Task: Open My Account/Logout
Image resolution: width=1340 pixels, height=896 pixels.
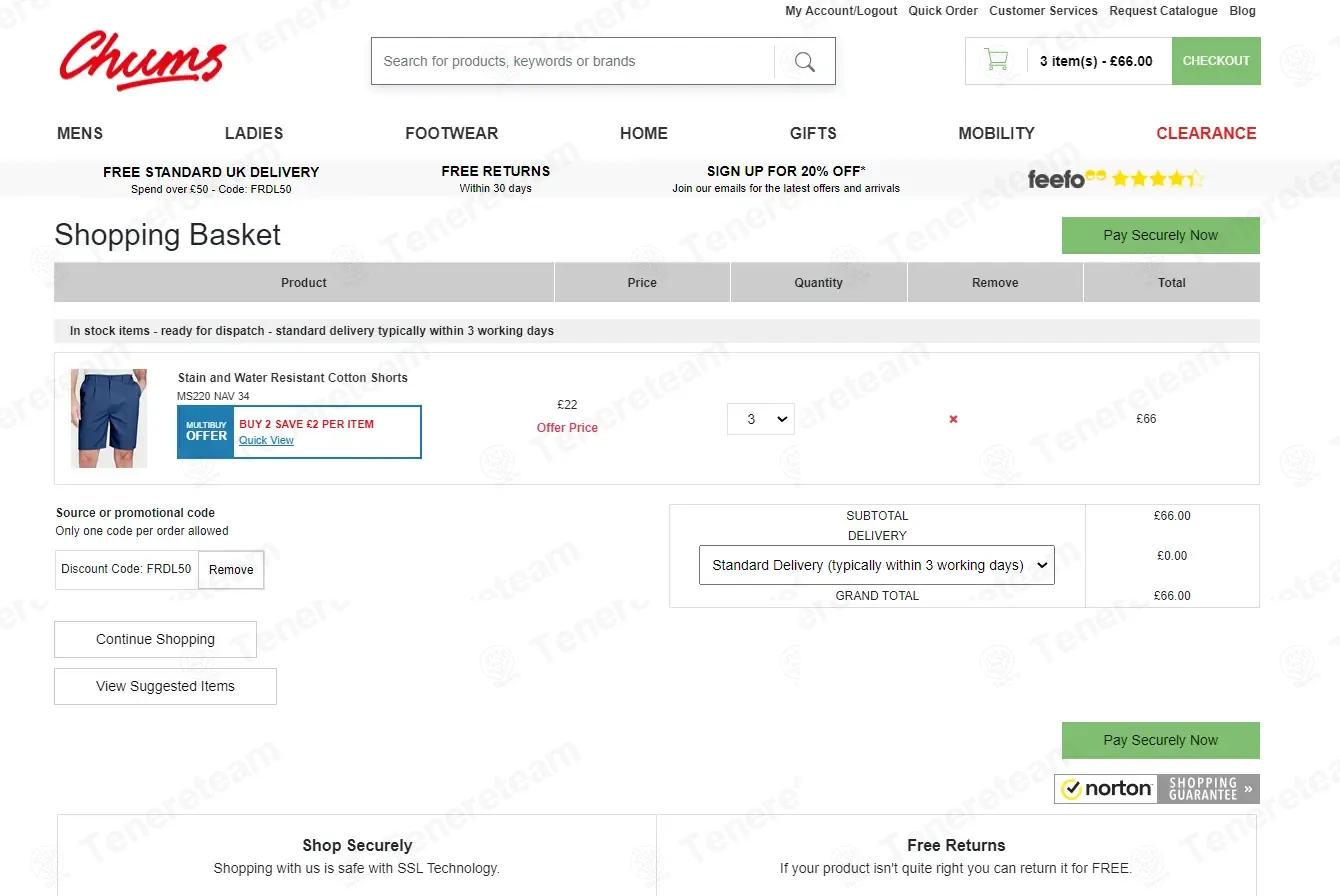Action: pyautogui.click(x=841, y=11)
